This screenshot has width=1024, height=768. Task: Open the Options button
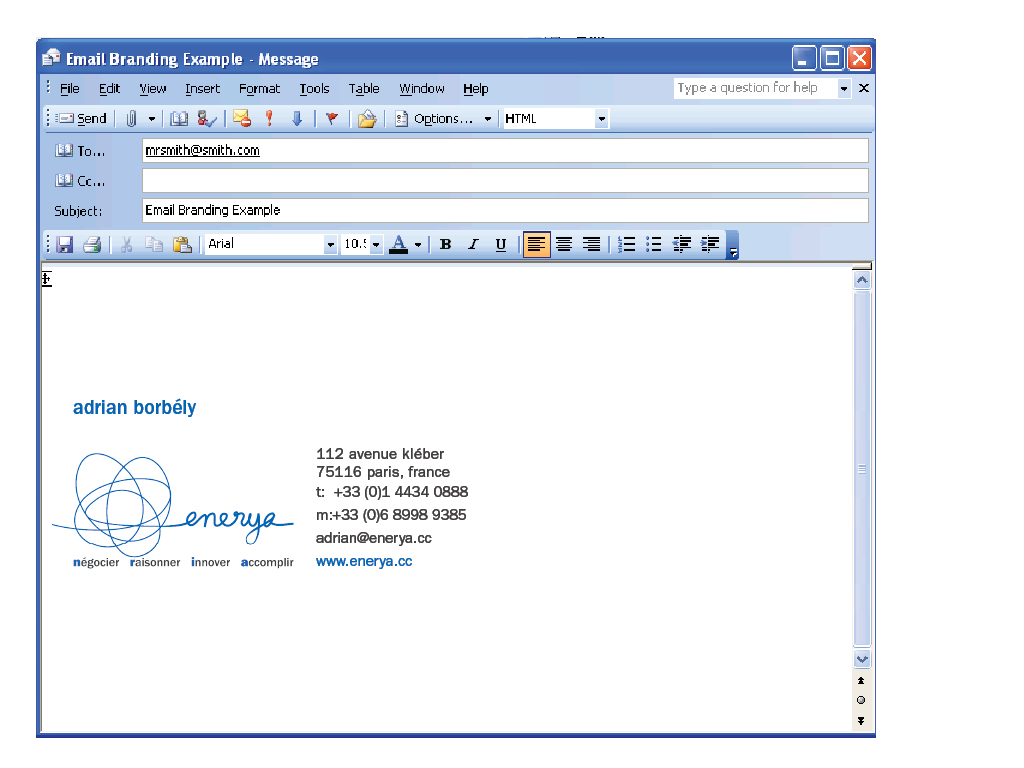pos(434,119)
